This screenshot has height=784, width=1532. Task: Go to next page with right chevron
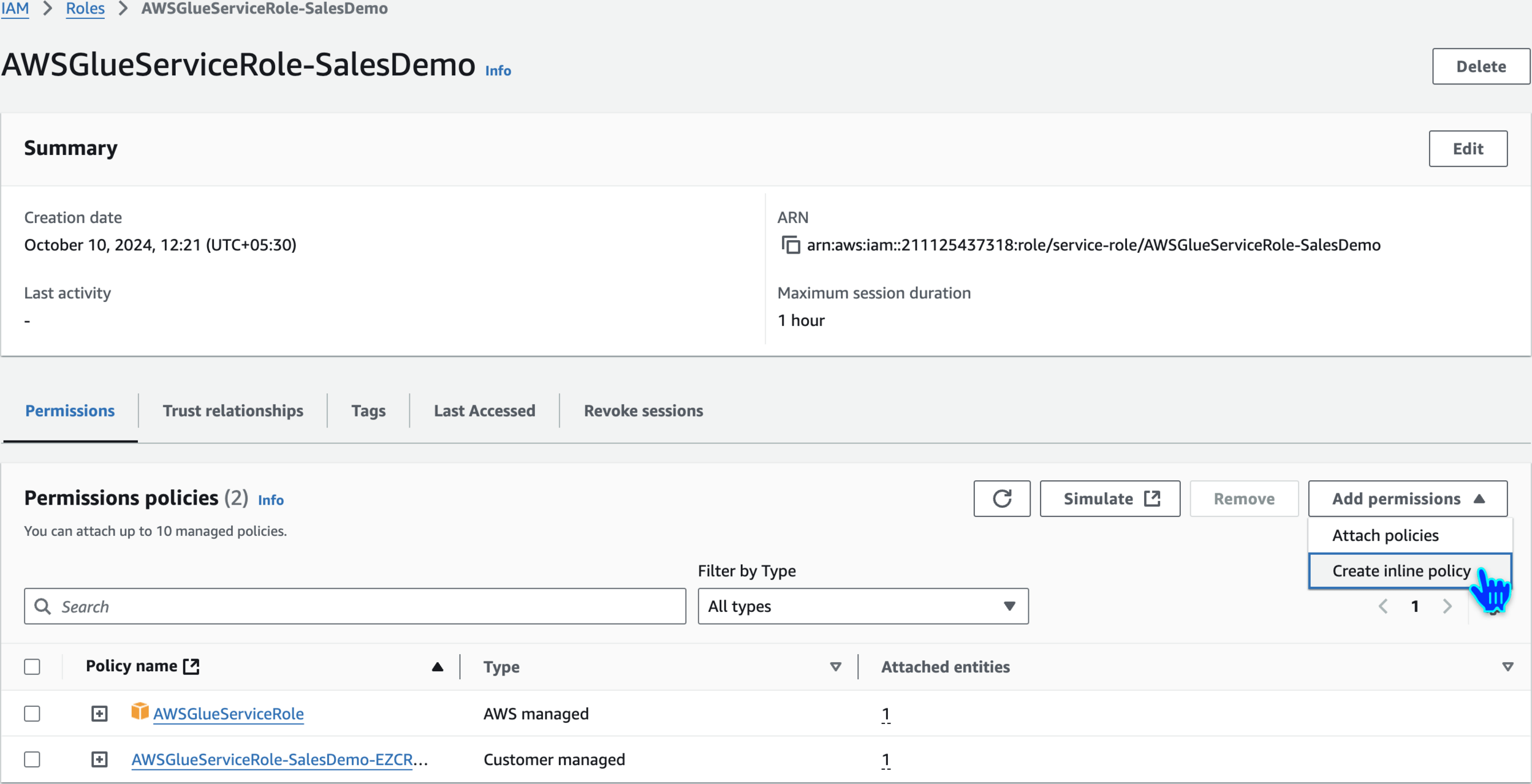1447,606
